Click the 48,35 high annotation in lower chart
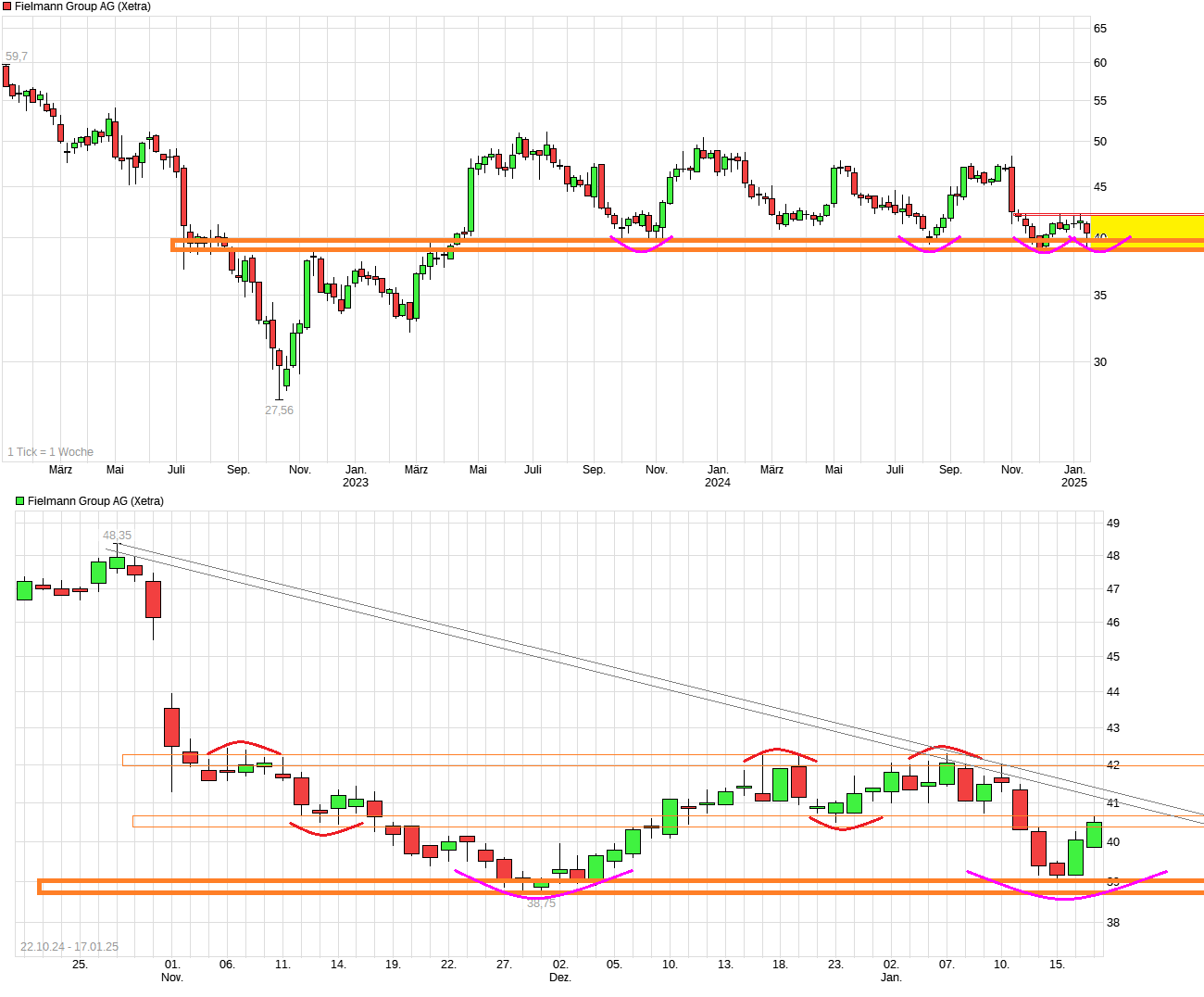Viewport: 1204px width, 997px height. click(x=117, y=536)
